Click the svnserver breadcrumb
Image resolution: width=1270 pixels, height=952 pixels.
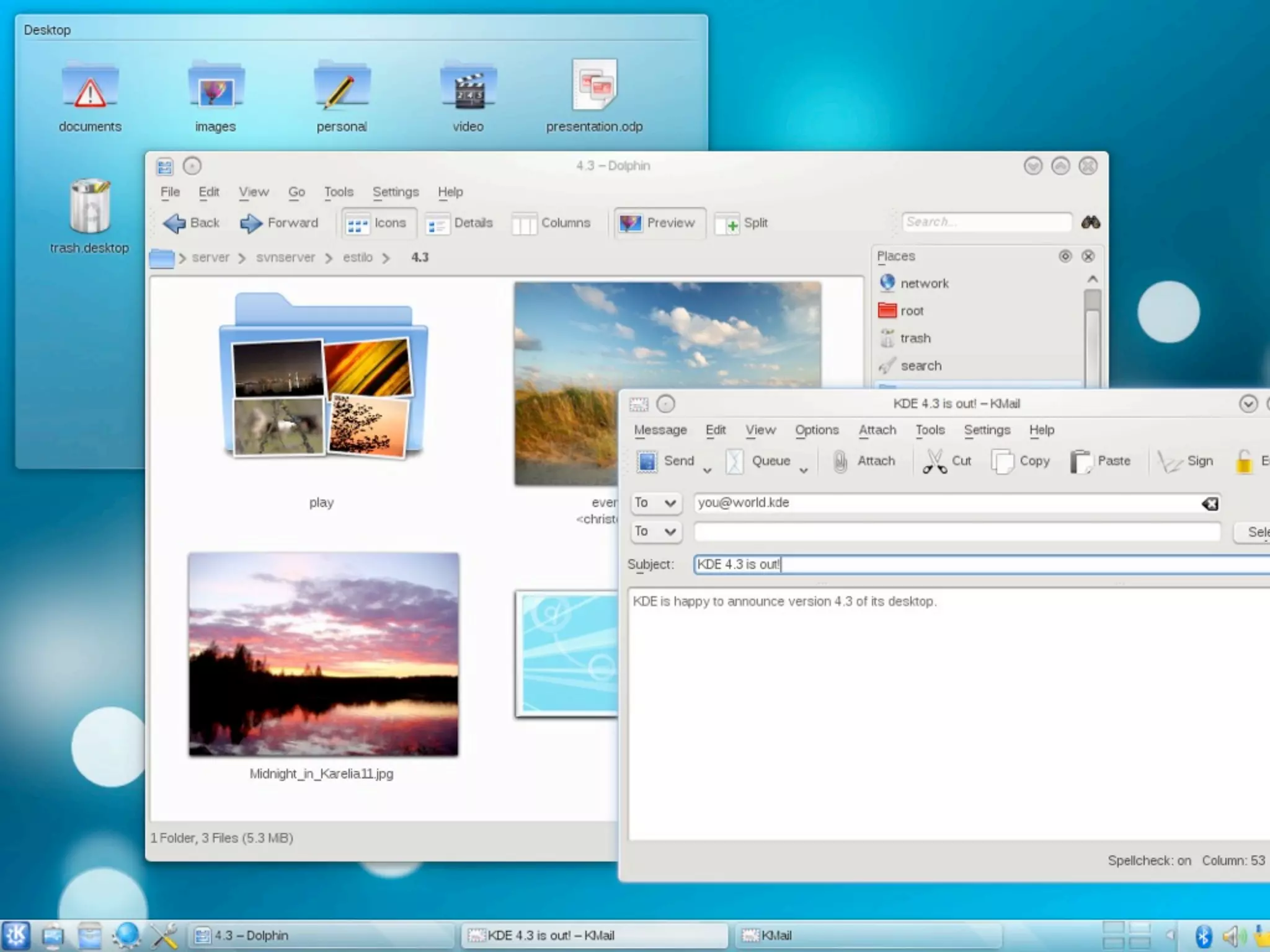coord(285,257)
